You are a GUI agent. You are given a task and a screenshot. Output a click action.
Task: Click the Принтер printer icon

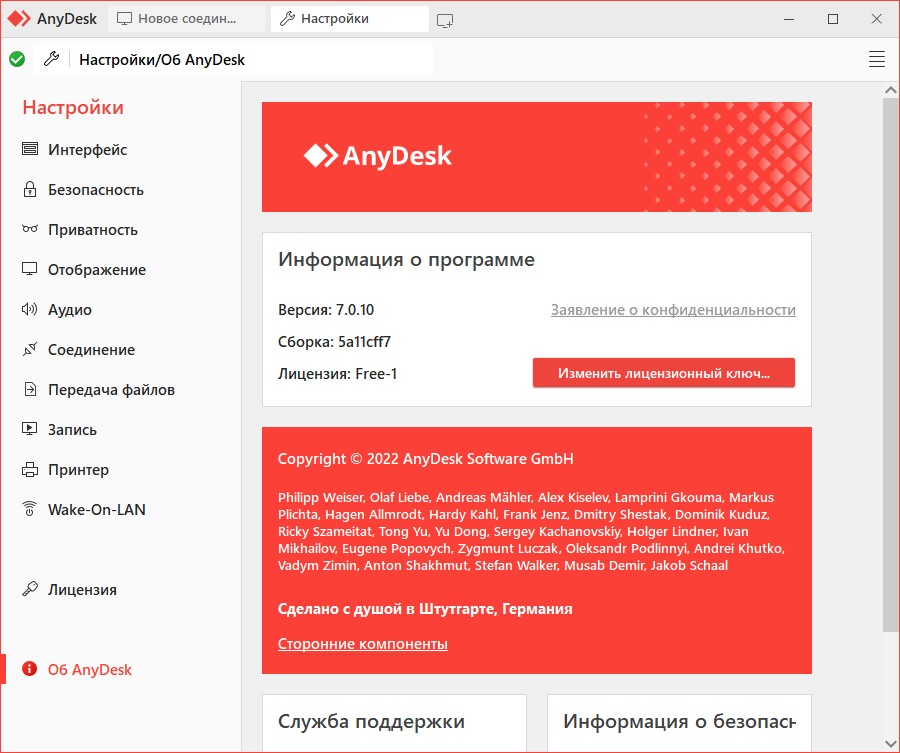pos(30,469)
